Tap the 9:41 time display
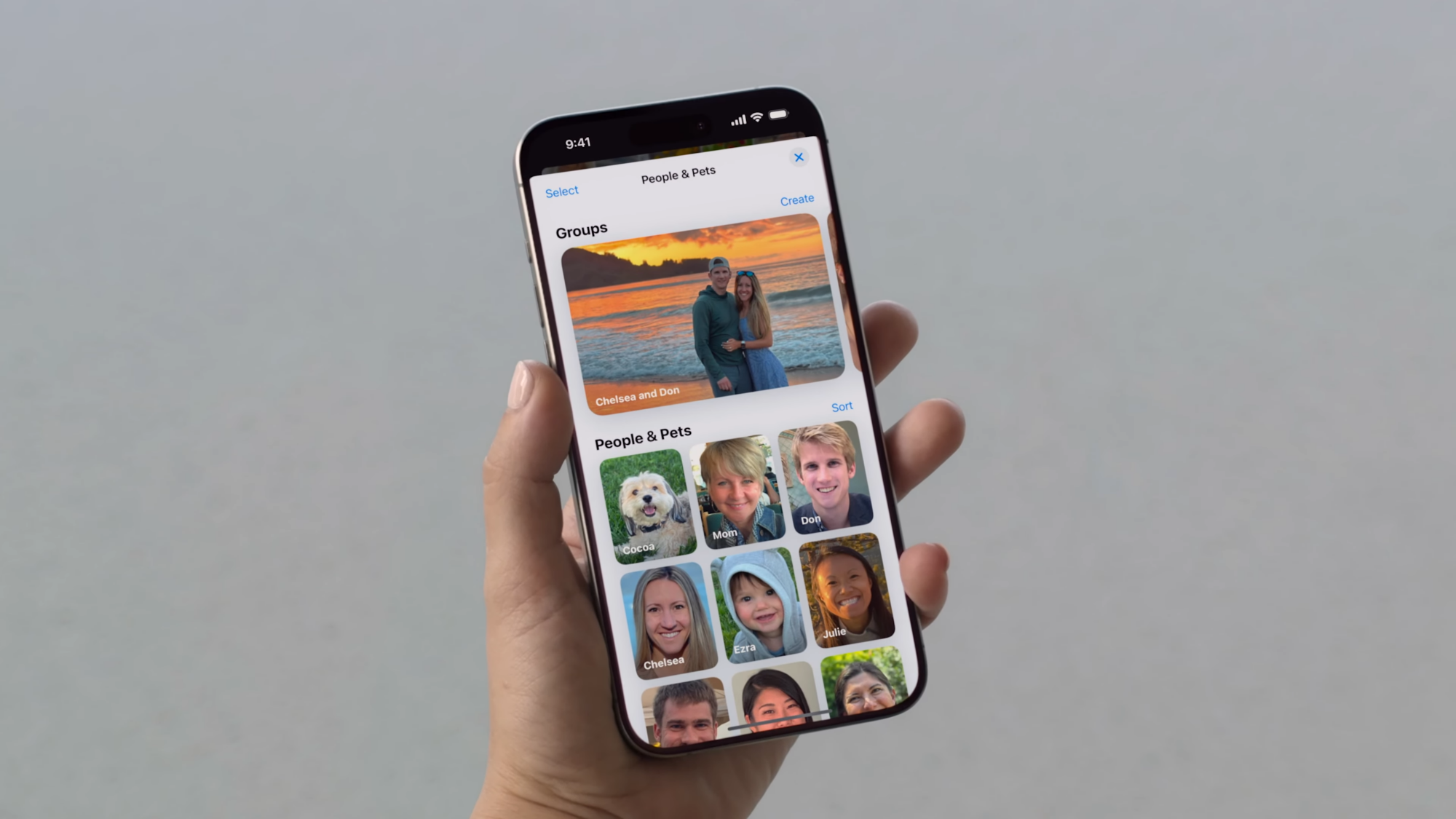Screen dimensions: 1456x819 [x=578, y=142]
